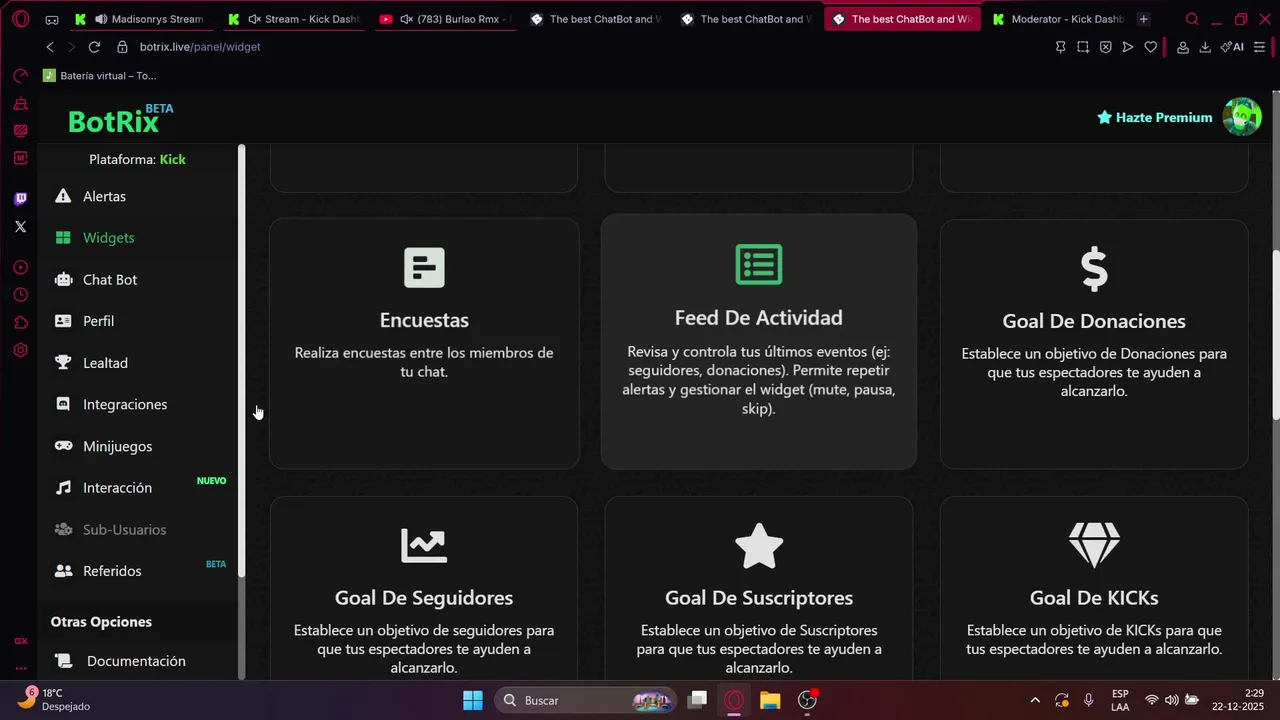The height and width of the screenshot is (720, 1280).
Task: Click the page vertical scrollbar
Action: point(1275,334)
